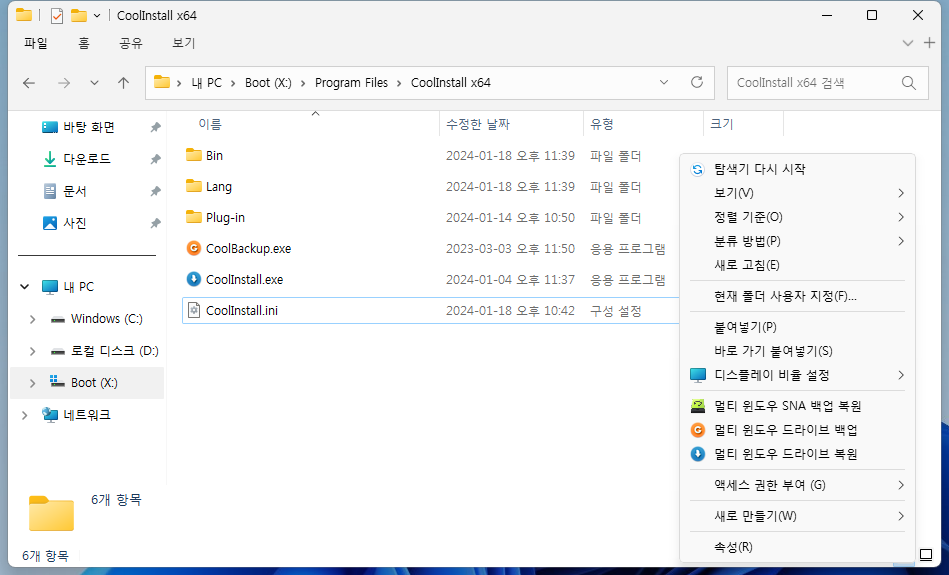Open the 보기(V) submenu
The width and height of the screenshot is (949, 575).
click(797, 193)
